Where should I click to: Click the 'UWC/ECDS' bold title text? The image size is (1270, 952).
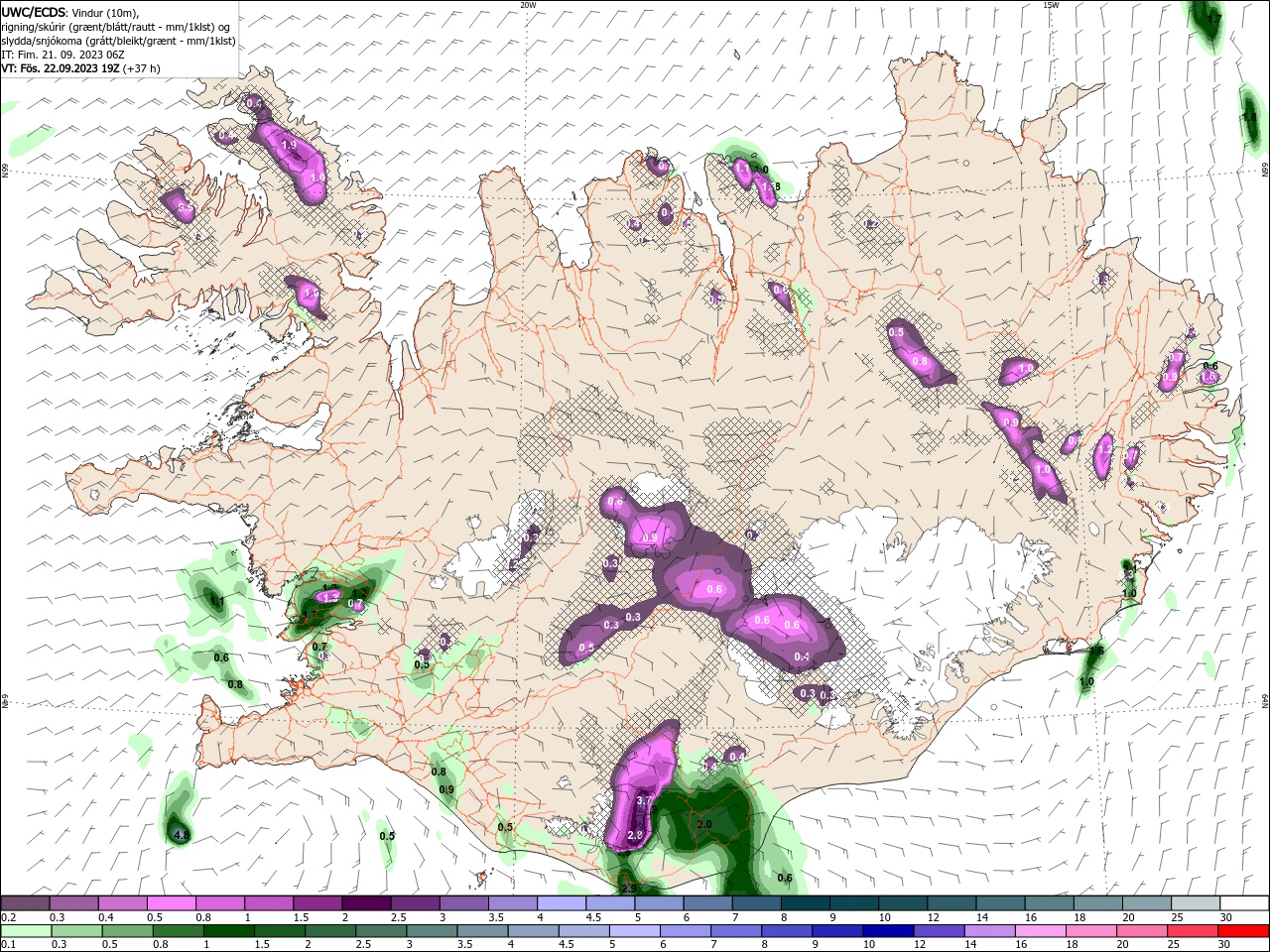click(34, 12)
